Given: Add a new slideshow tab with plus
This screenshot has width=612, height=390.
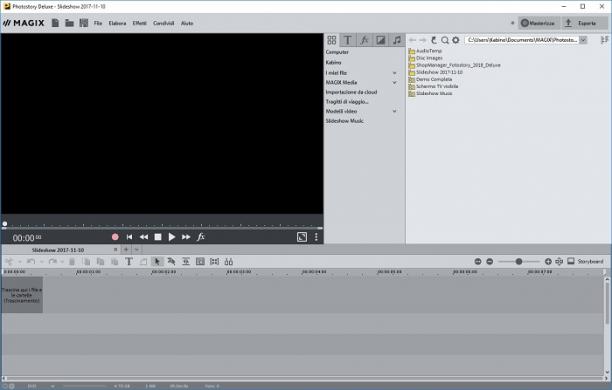Looking at the screenshot, I should 126,249.
